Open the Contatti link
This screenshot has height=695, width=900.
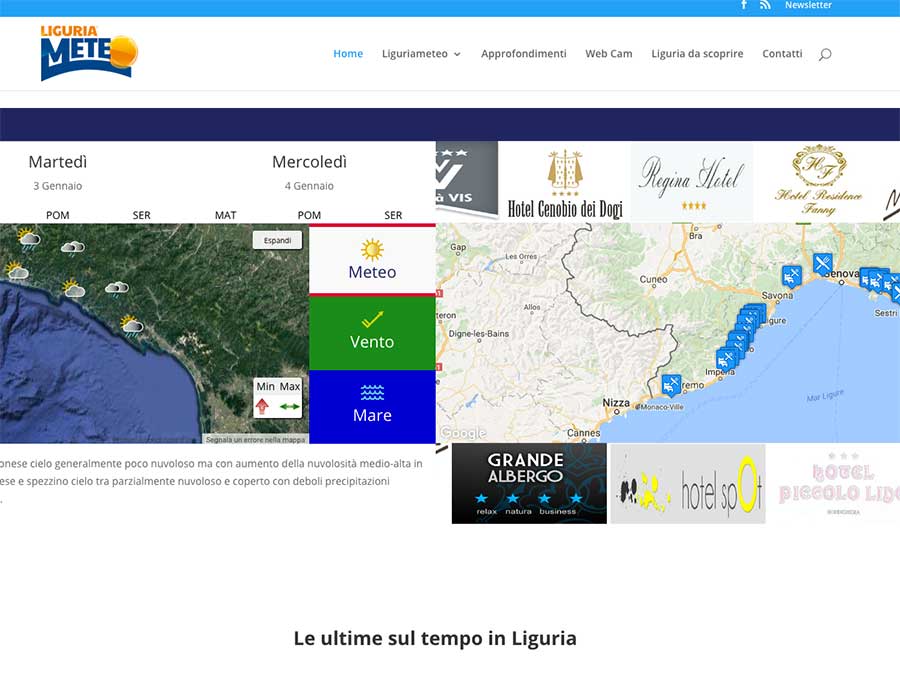782,54
